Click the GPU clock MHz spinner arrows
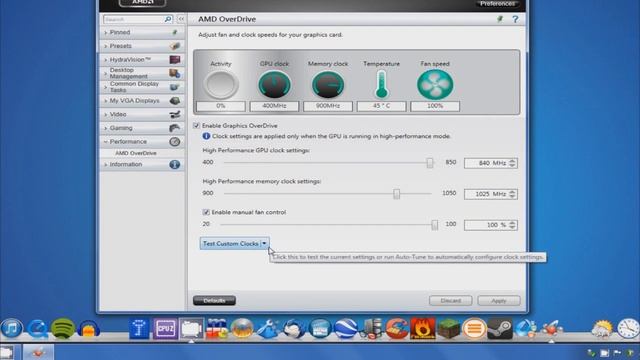Viewport: 640px width, 360px height. (513, 163)
